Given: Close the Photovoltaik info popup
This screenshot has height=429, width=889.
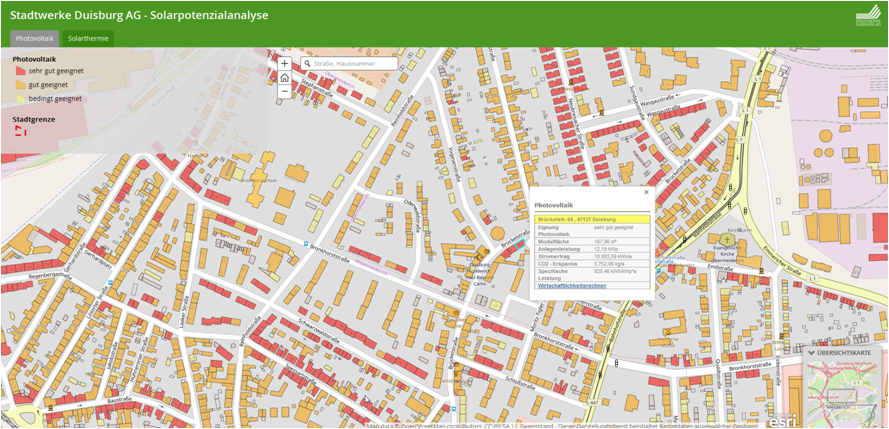Looking at the screenshot, I should tap(646, 192).
